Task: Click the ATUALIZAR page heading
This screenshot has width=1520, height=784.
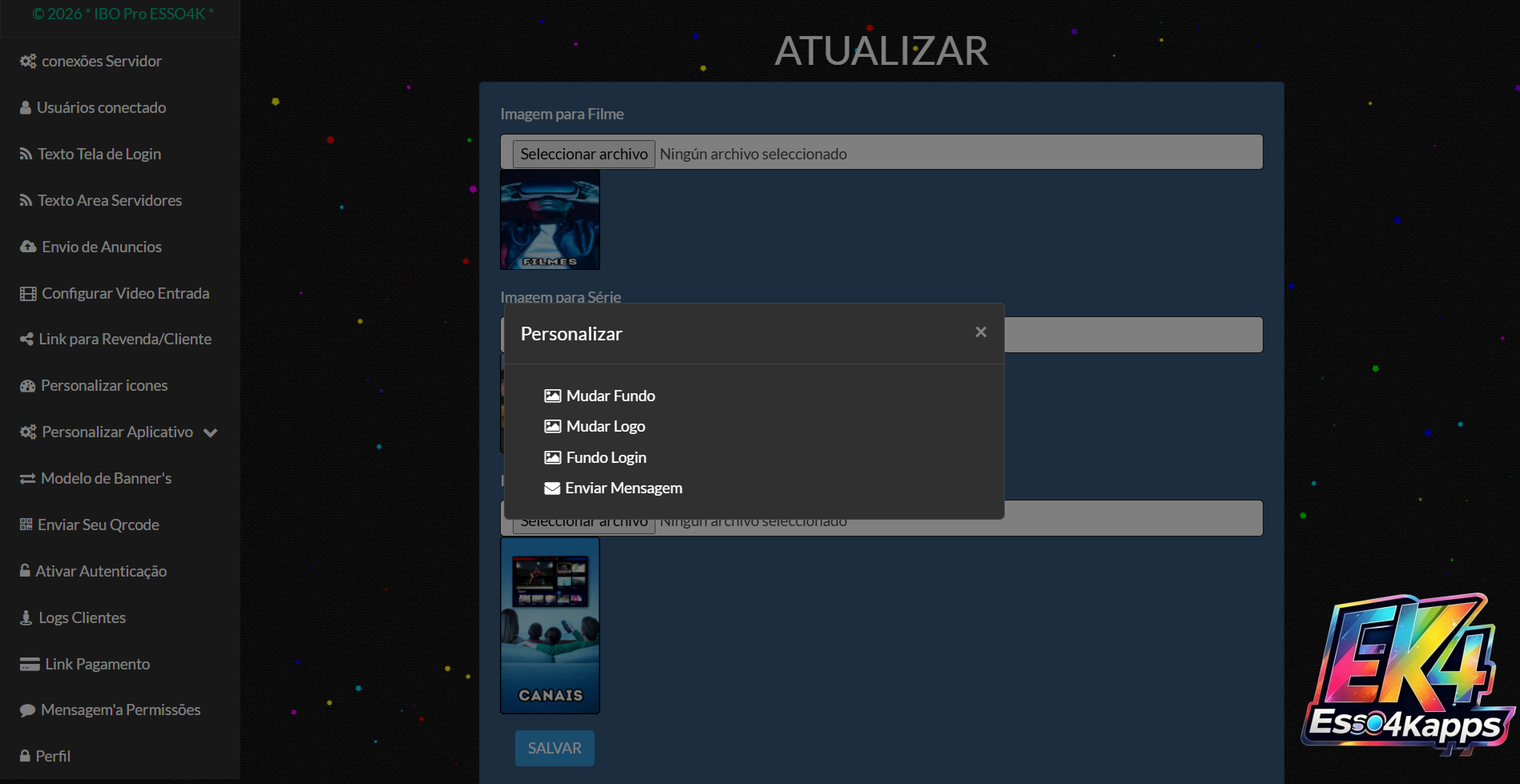Action: 881,51
